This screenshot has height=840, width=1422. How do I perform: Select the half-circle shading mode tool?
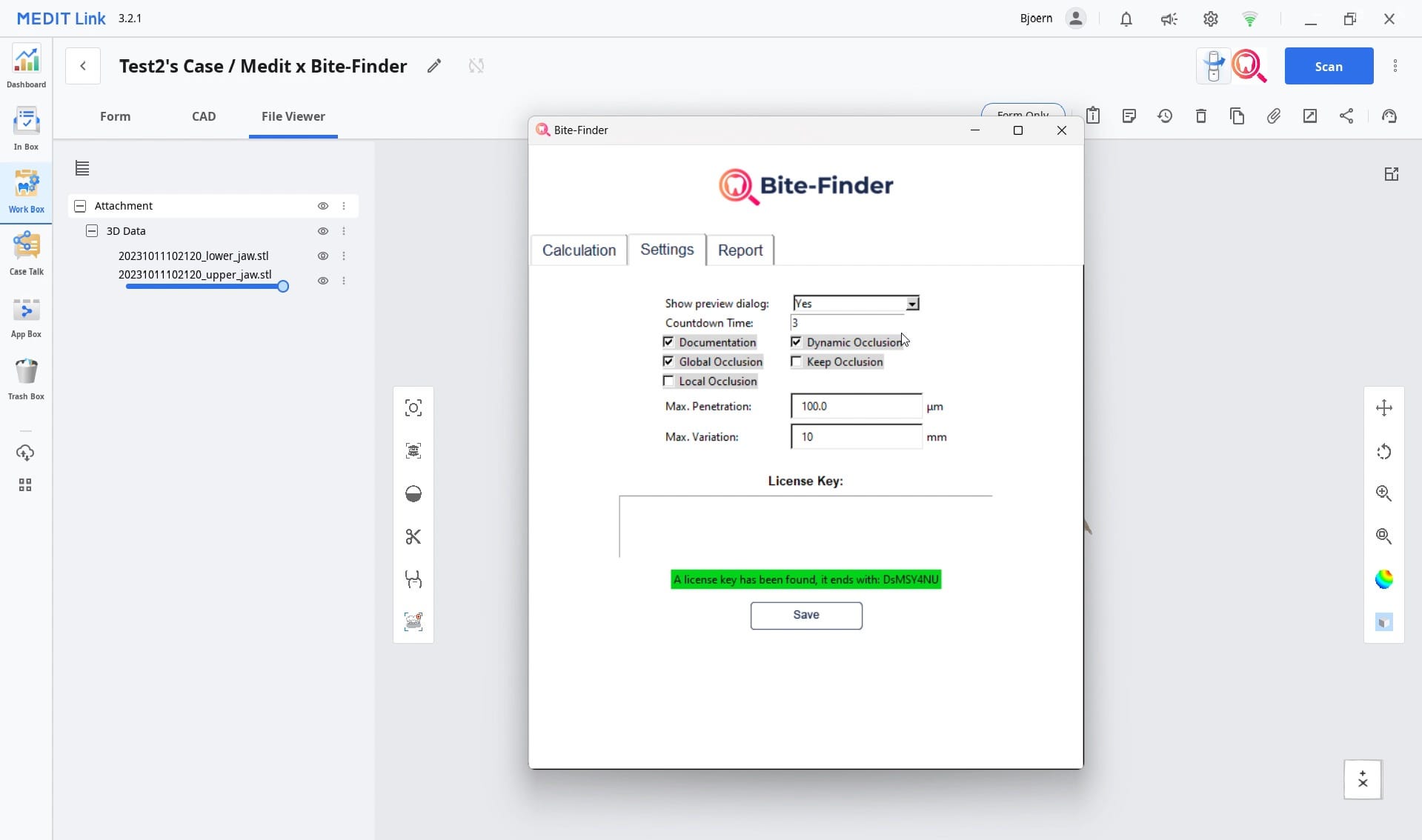413,494
